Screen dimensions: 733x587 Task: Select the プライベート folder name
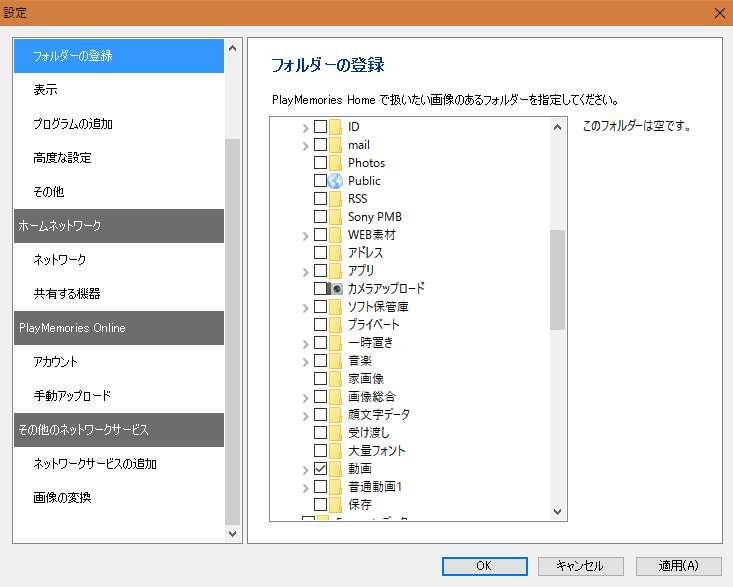374,325
